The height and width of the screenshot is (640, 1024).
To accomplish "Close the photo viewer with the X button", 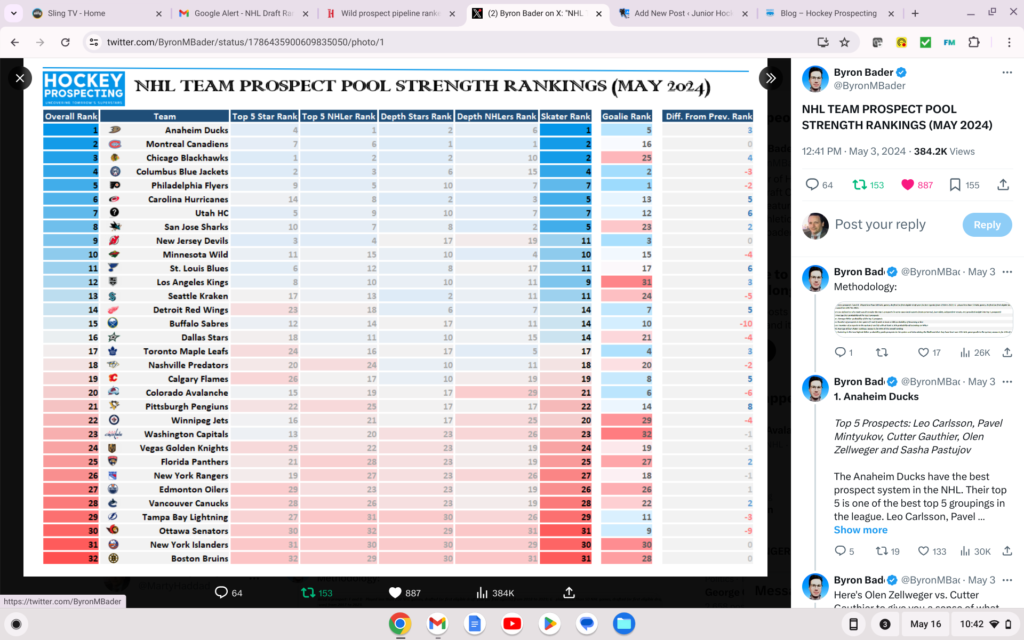I will point(20,78).
